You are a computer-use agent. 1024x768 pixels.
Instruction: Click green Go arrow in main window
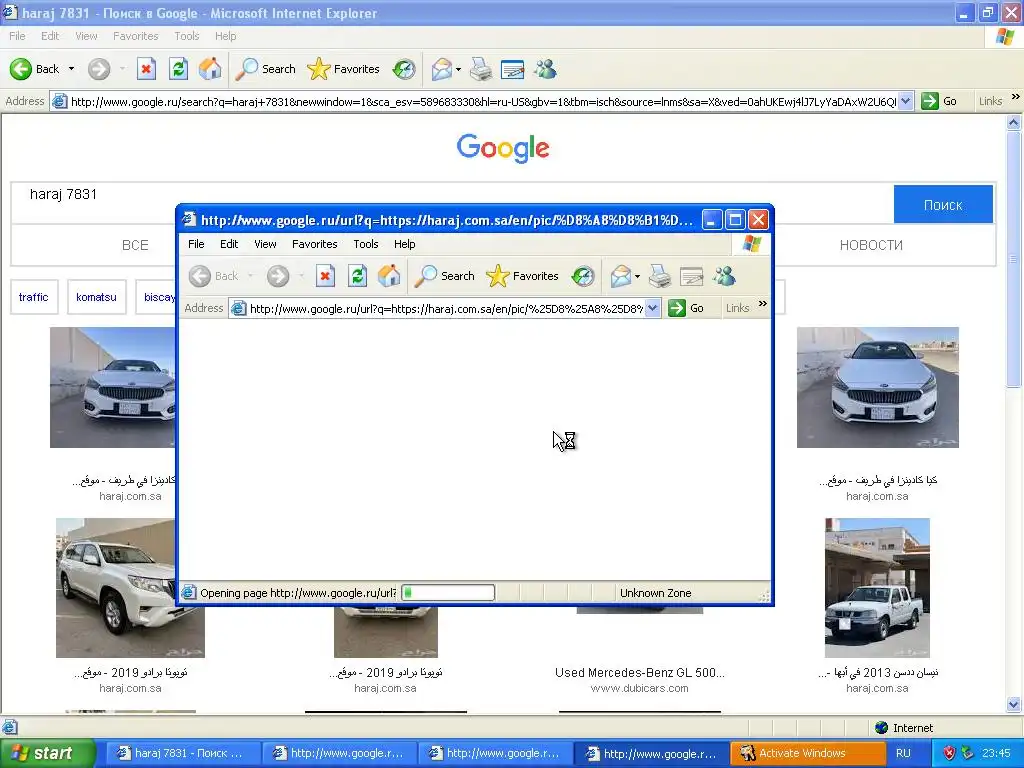click(929, 101)
